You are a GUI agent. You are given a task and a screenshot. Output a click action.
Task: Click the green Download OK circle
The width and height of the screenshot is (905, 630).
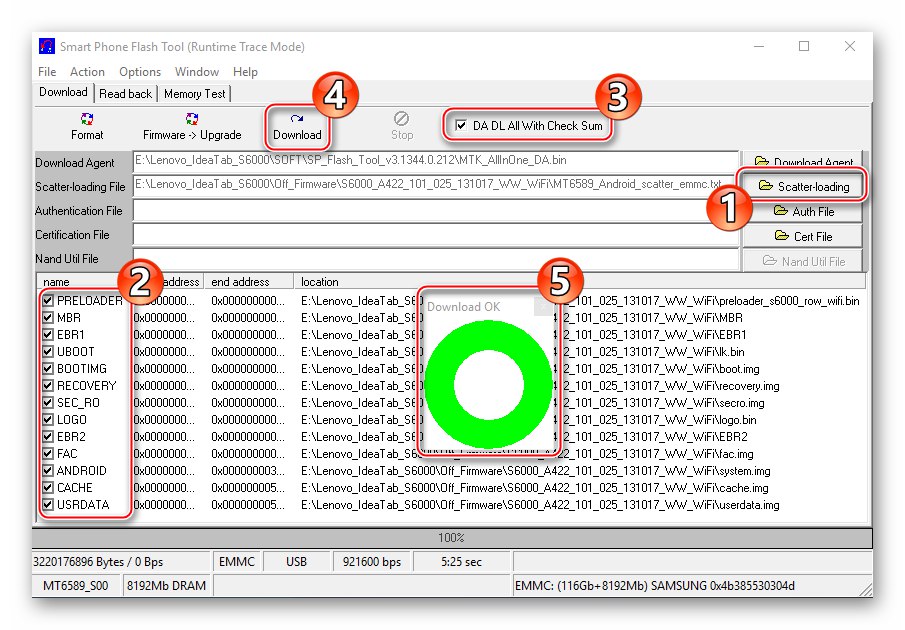489,384
